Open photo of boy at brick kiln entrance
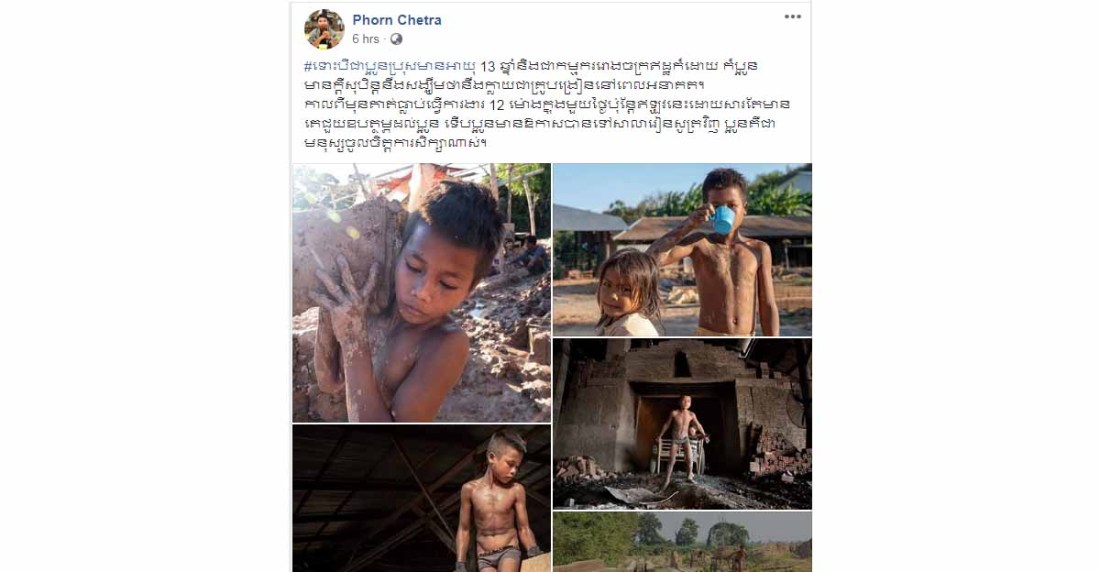 click(x=682, y=424)
